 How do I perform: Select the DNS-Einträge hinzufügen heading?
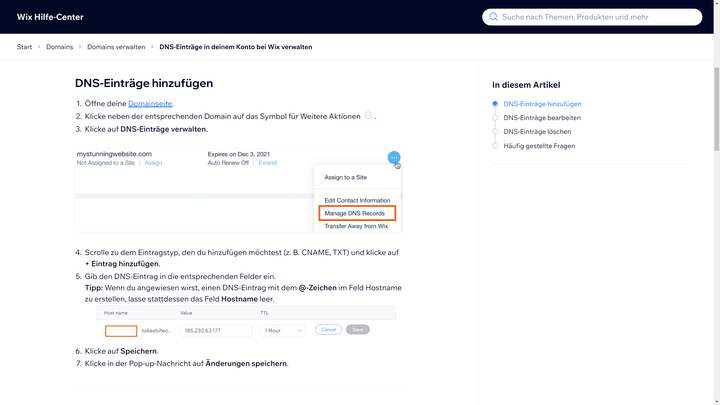coord(144,83)
